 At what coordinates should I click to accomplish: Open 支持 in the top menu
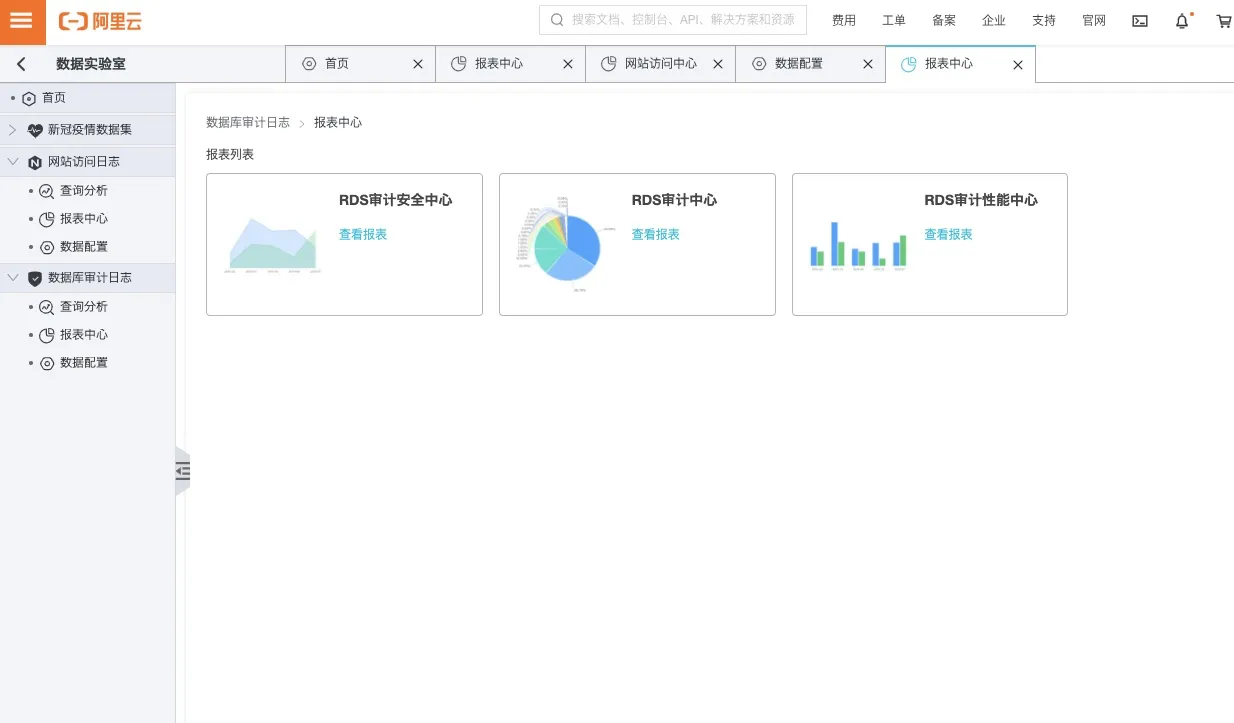tap(1044, 21)
